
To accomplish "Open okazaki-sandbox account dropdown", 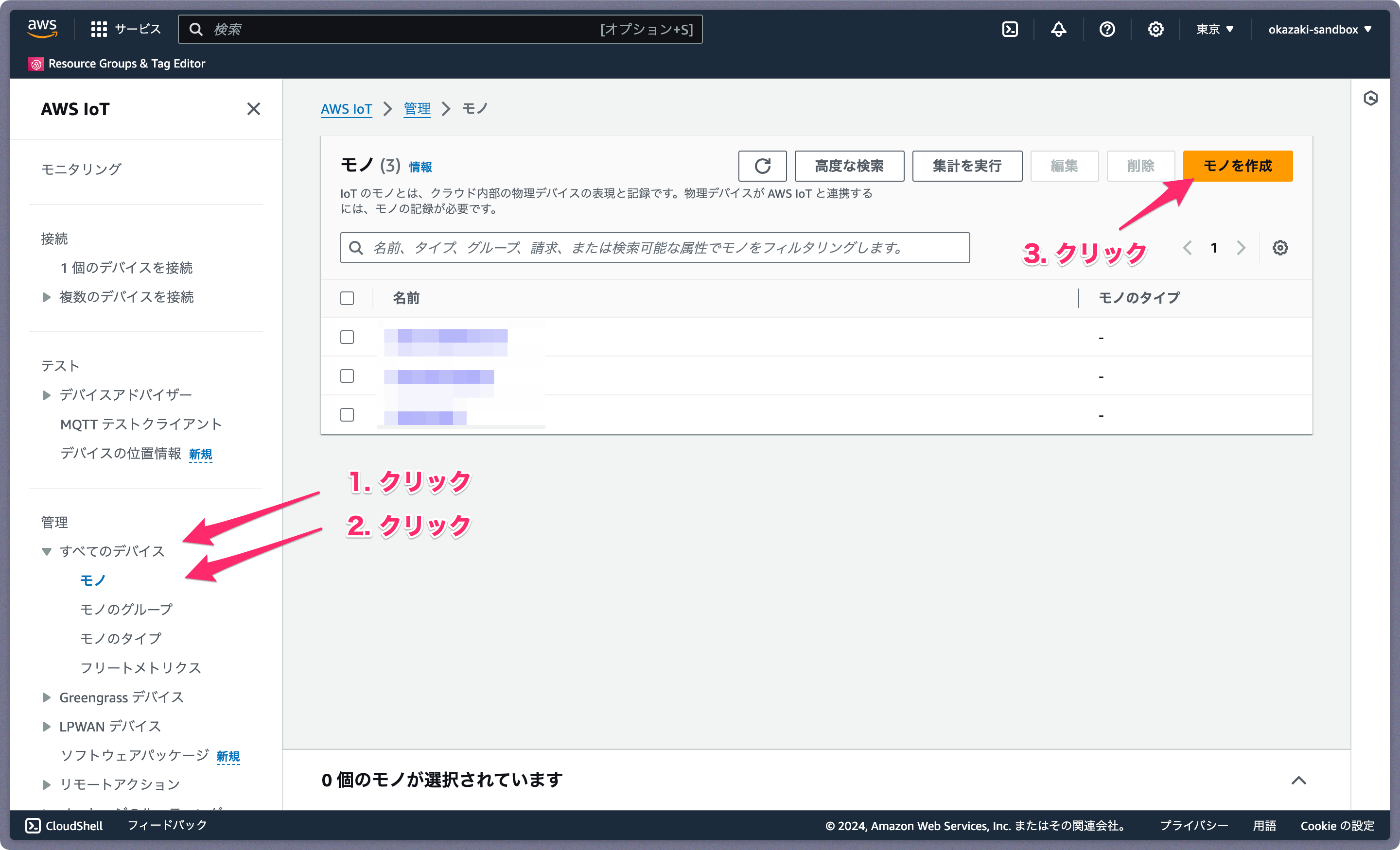I will click(x=1320, y=29).
